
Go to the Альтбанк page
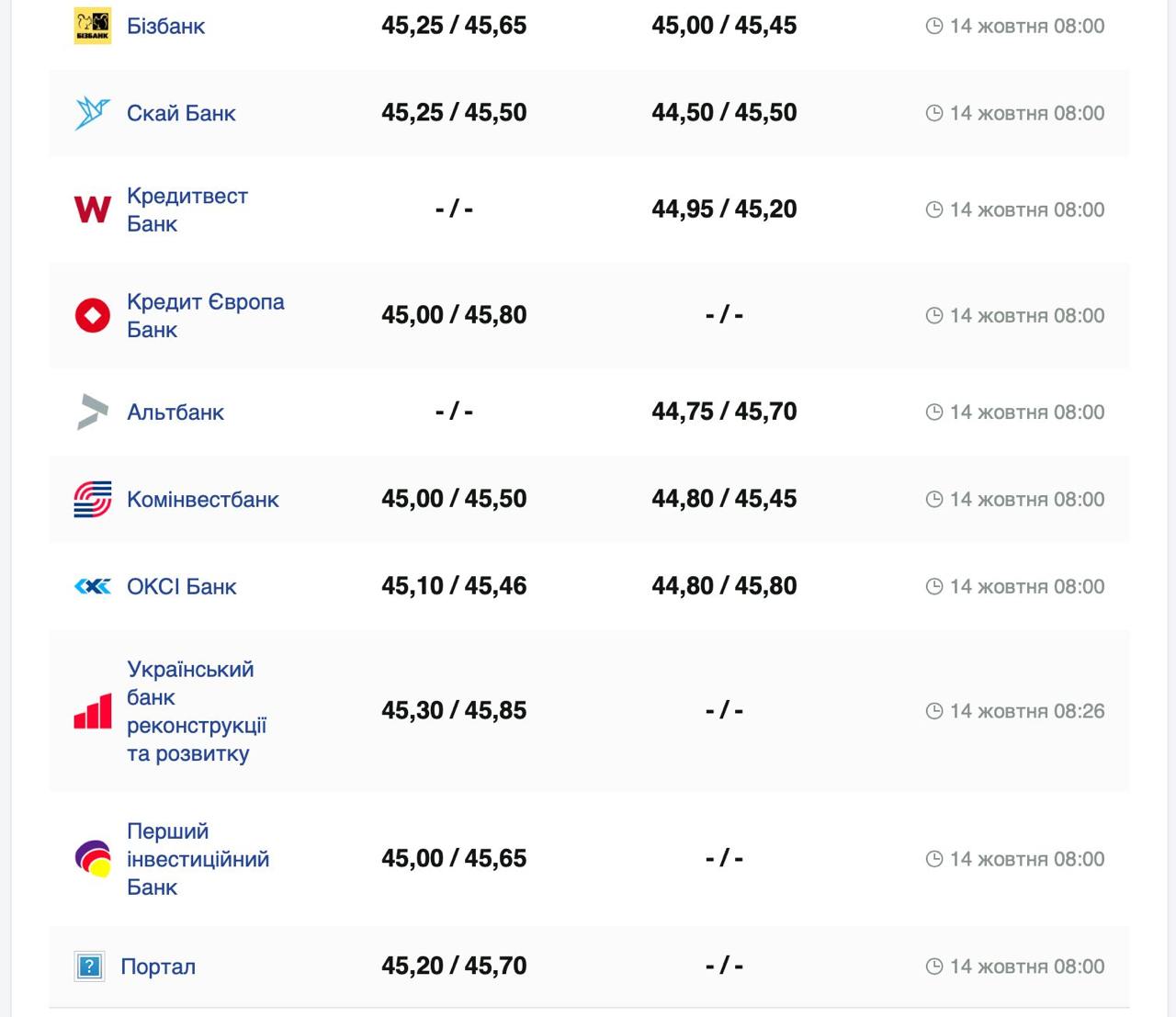[x=175, y=412]
